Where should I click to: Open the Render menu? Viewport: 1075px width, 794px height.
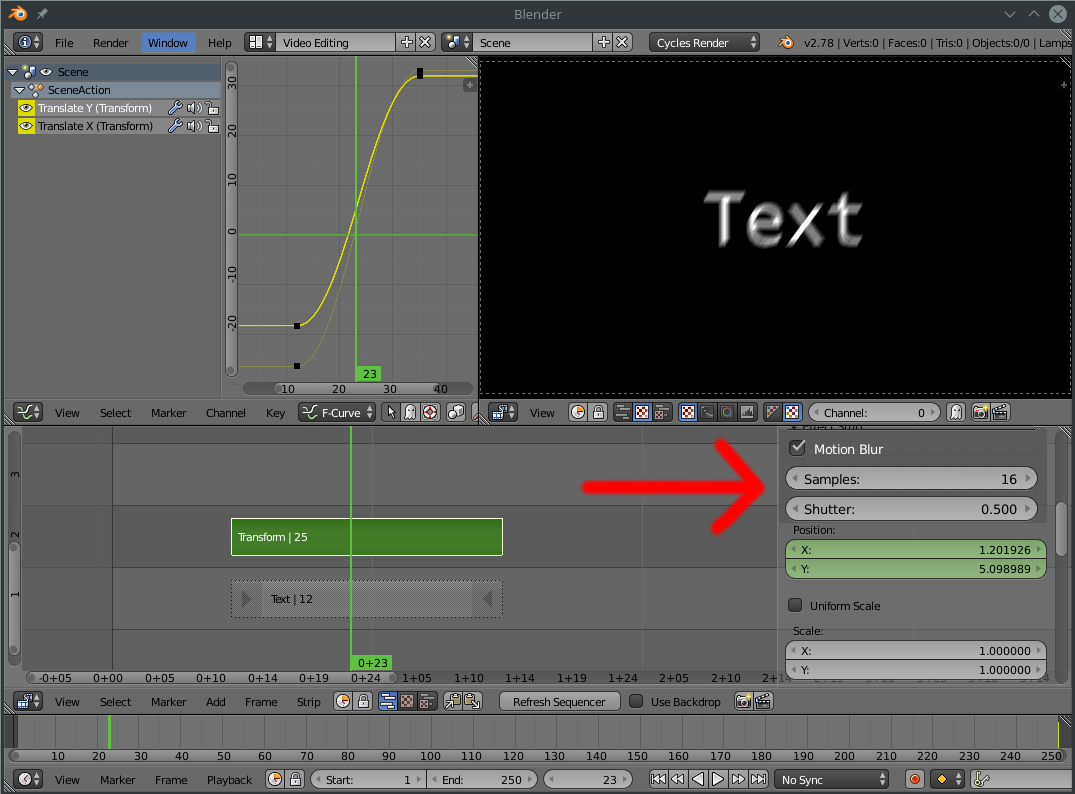click(110, 43)
